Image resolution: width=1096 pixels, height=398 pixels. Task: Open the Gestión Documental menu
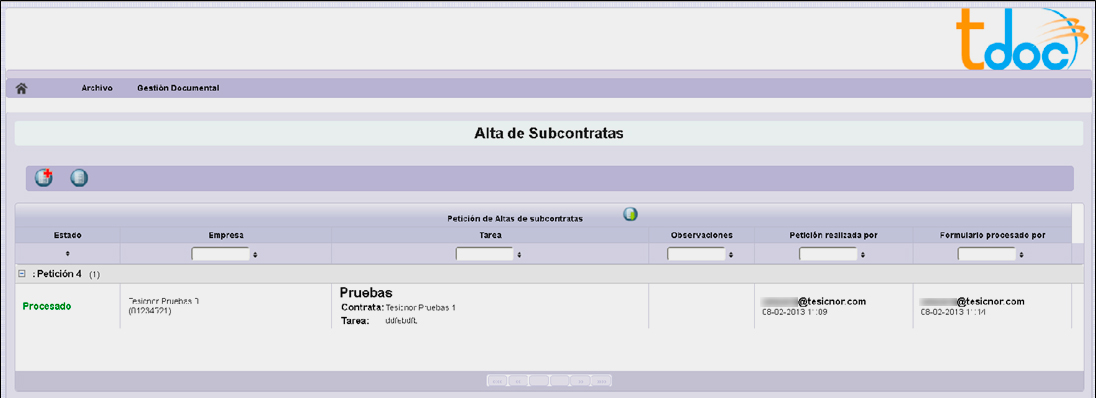(178, 88)
